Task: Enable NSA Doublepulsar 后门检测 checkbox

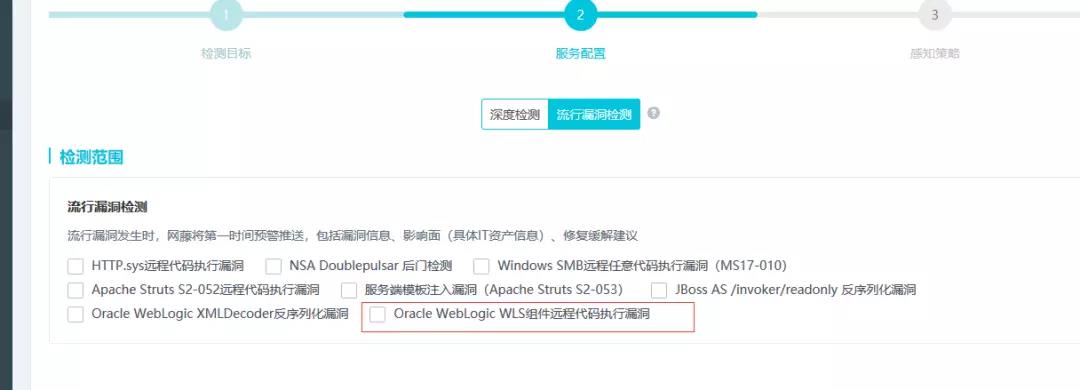Action: [273, 266]
